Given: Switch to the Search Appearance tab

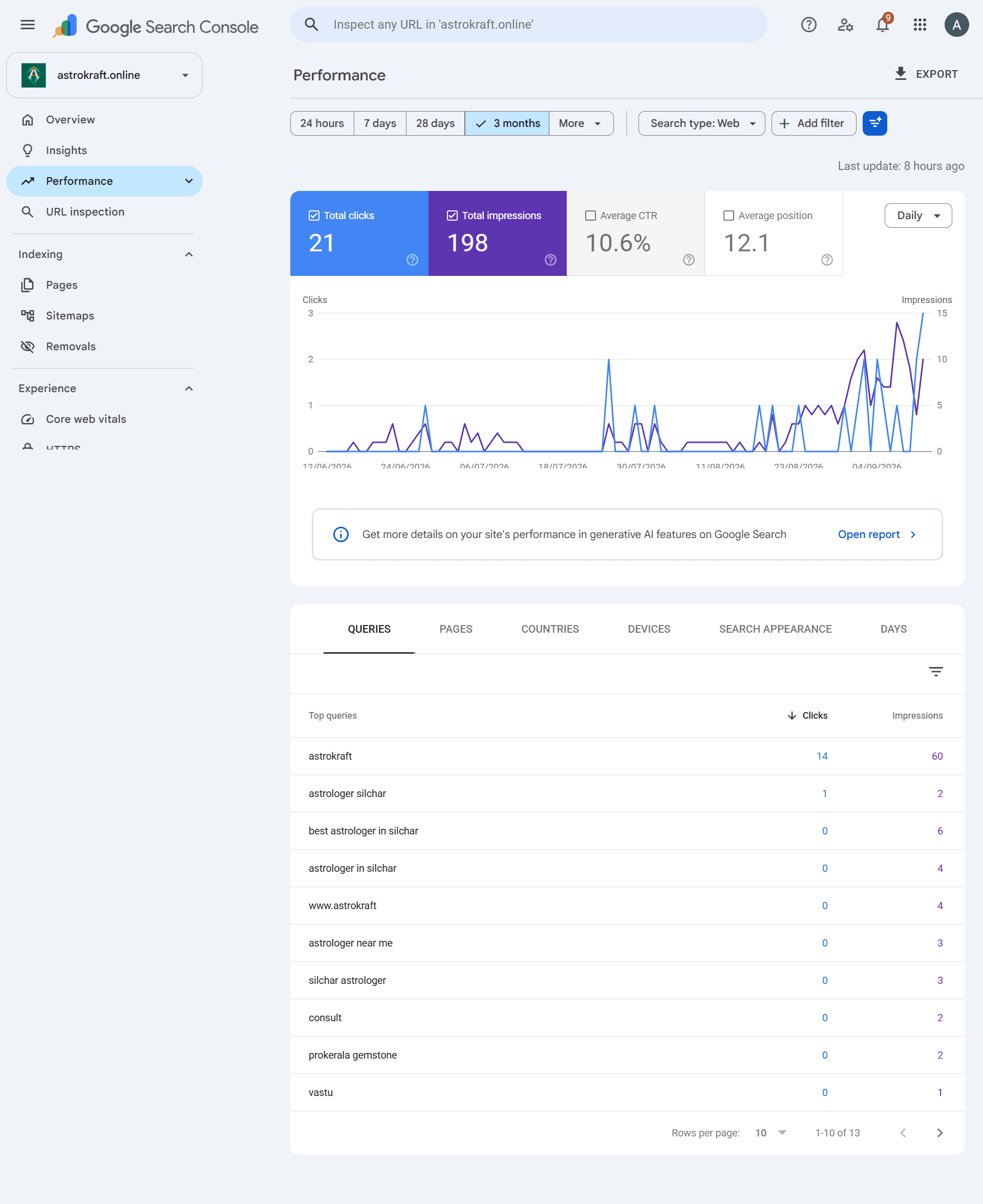Looking at the screenshot, I should click(x=775, y=629).
